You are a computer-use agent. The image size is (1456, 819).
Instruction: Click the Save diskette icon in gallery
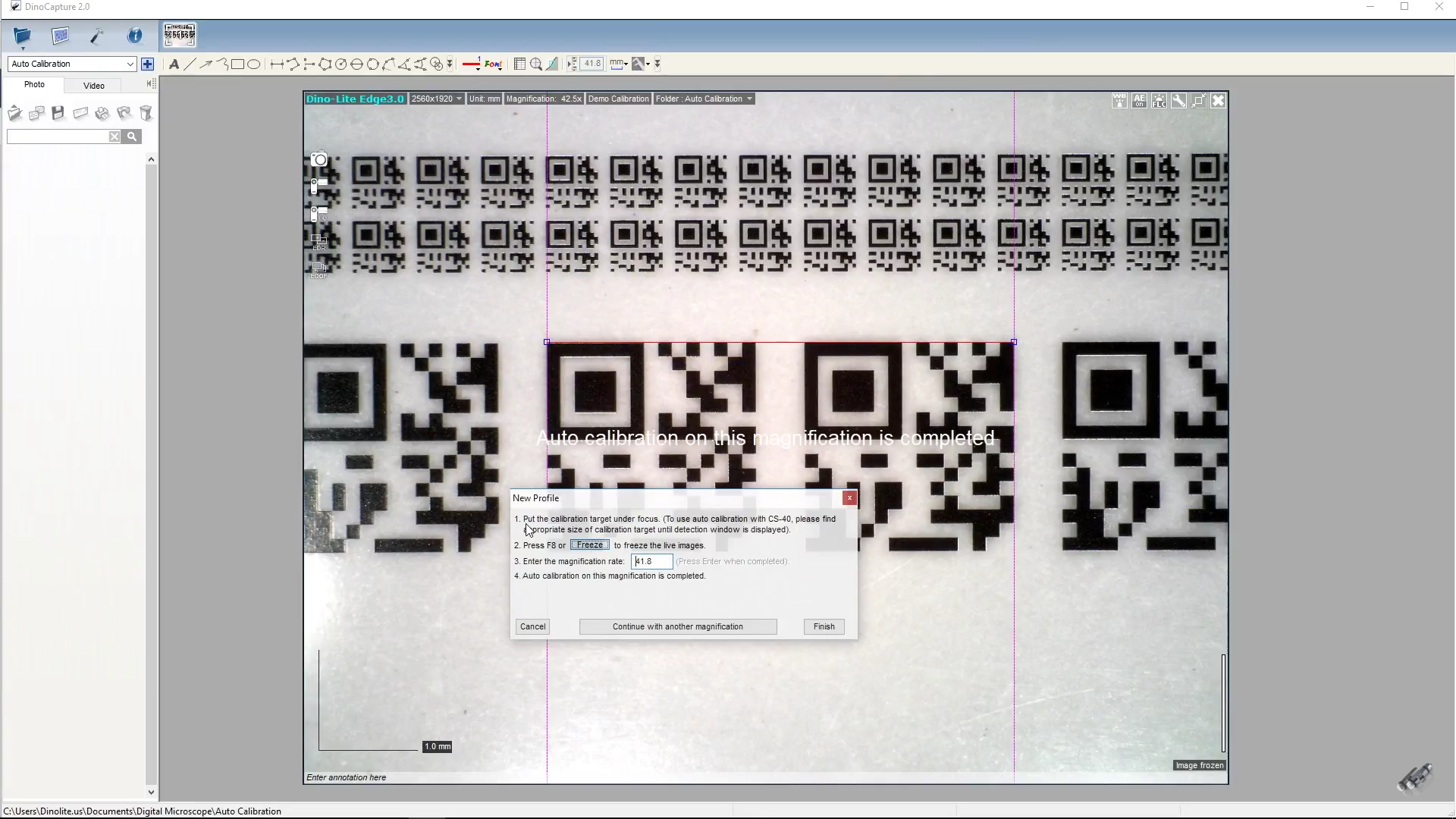coord(58,113)
